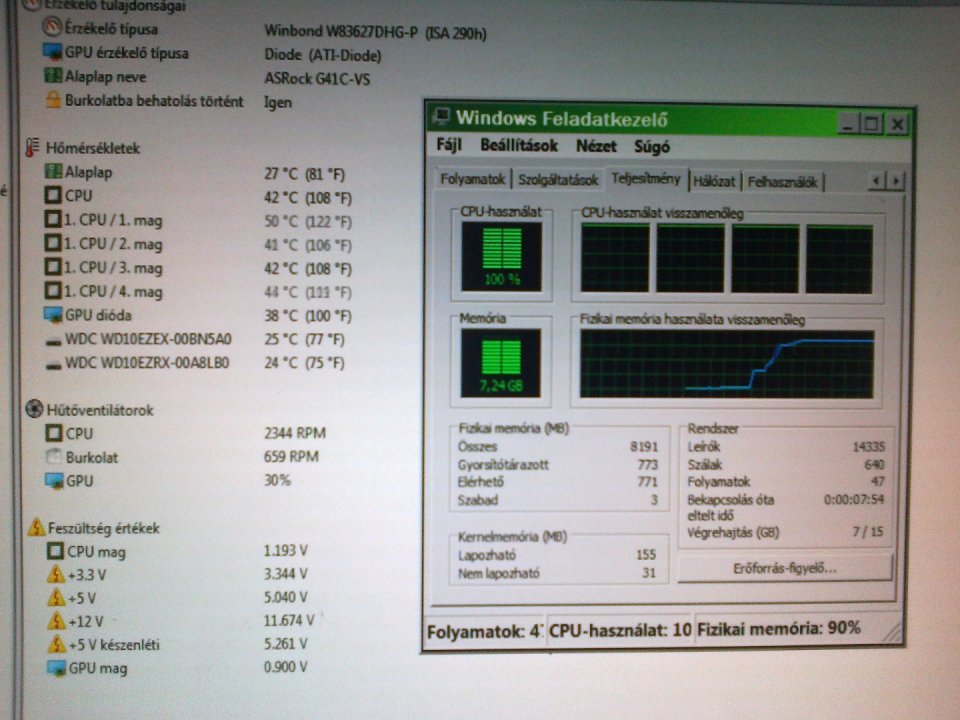This screenshot has width=960, height=720.
Task: Click the Burkolat fan row icon
Action: click(x=54, y=456)
